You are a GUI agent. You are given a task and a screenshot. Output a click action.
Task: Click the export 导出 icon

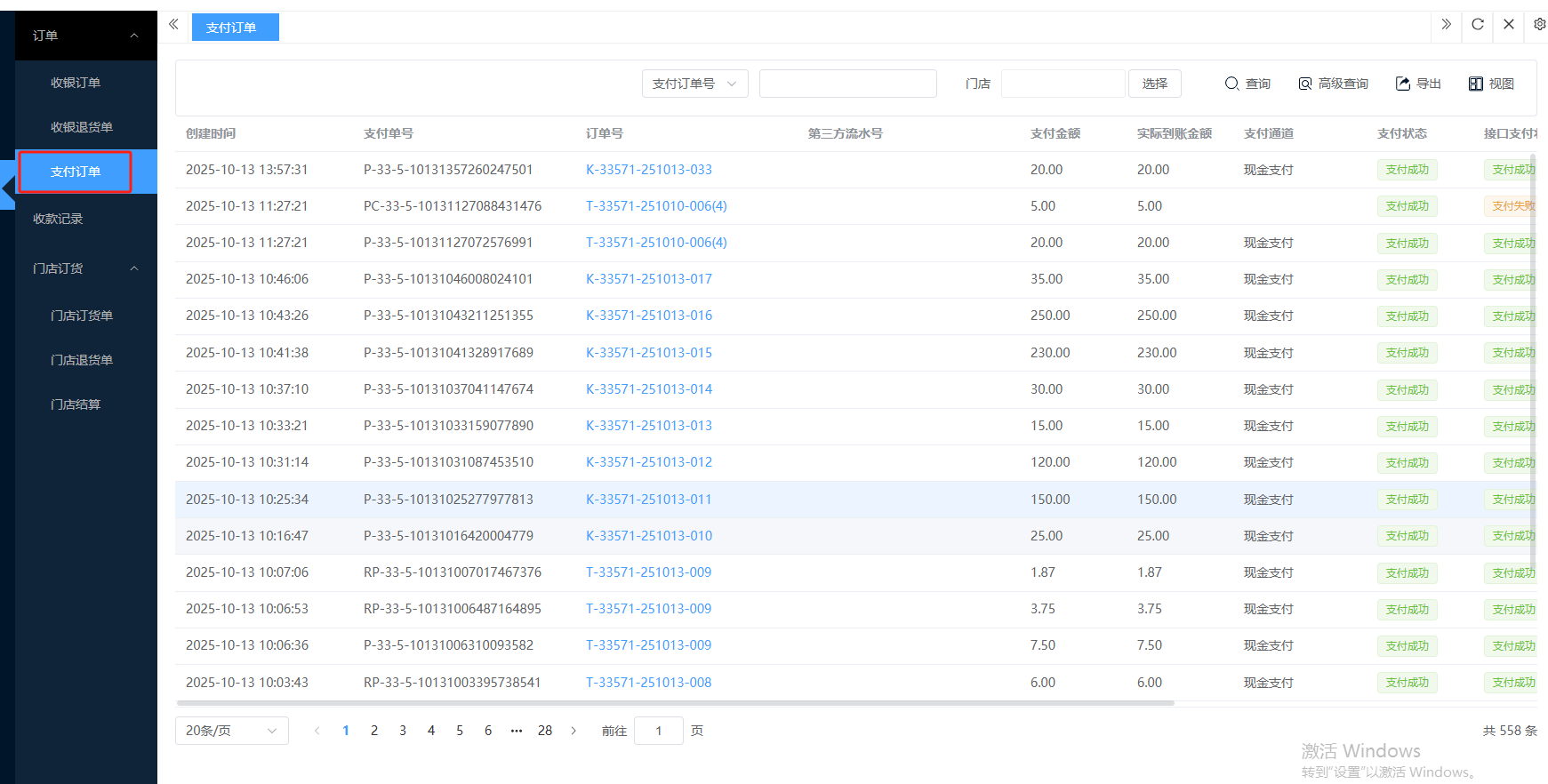(1403, 84)
